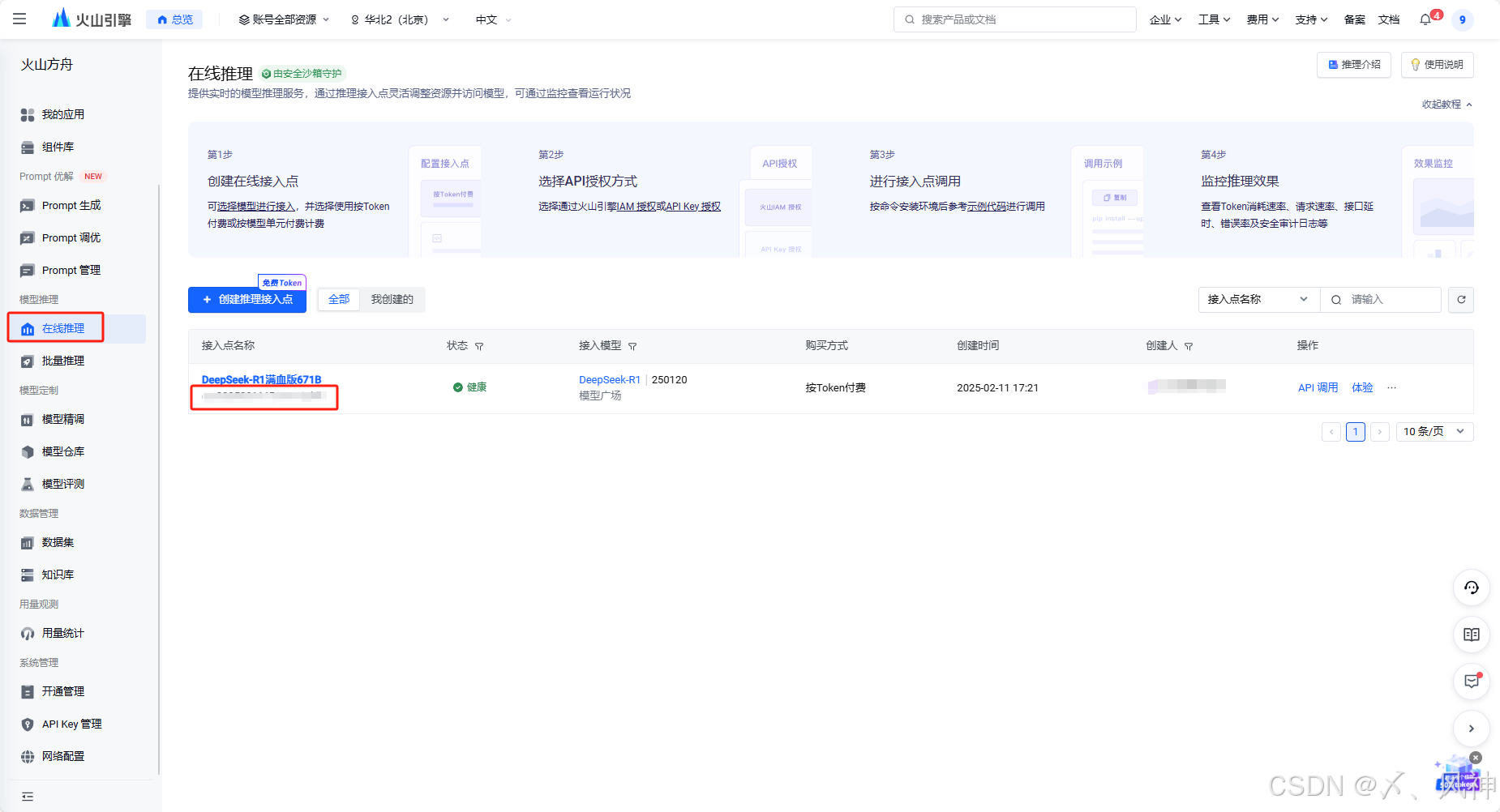
Task: Open the 企业 menu
Action: [1165, 19]
